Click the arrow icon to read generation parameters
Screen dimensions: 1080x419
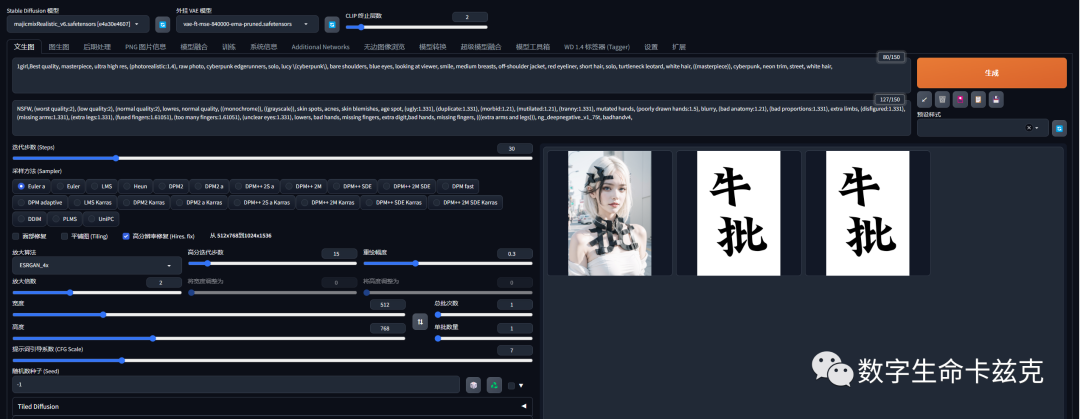[x=924, y=100]
